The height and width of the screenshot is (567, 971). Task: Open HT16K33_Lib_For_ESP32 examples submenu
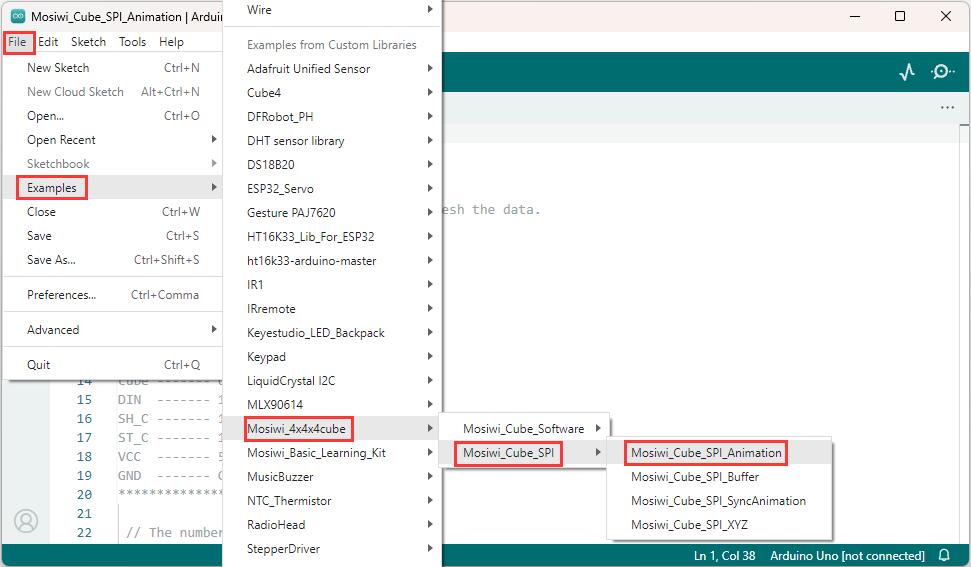pos(333,236)
